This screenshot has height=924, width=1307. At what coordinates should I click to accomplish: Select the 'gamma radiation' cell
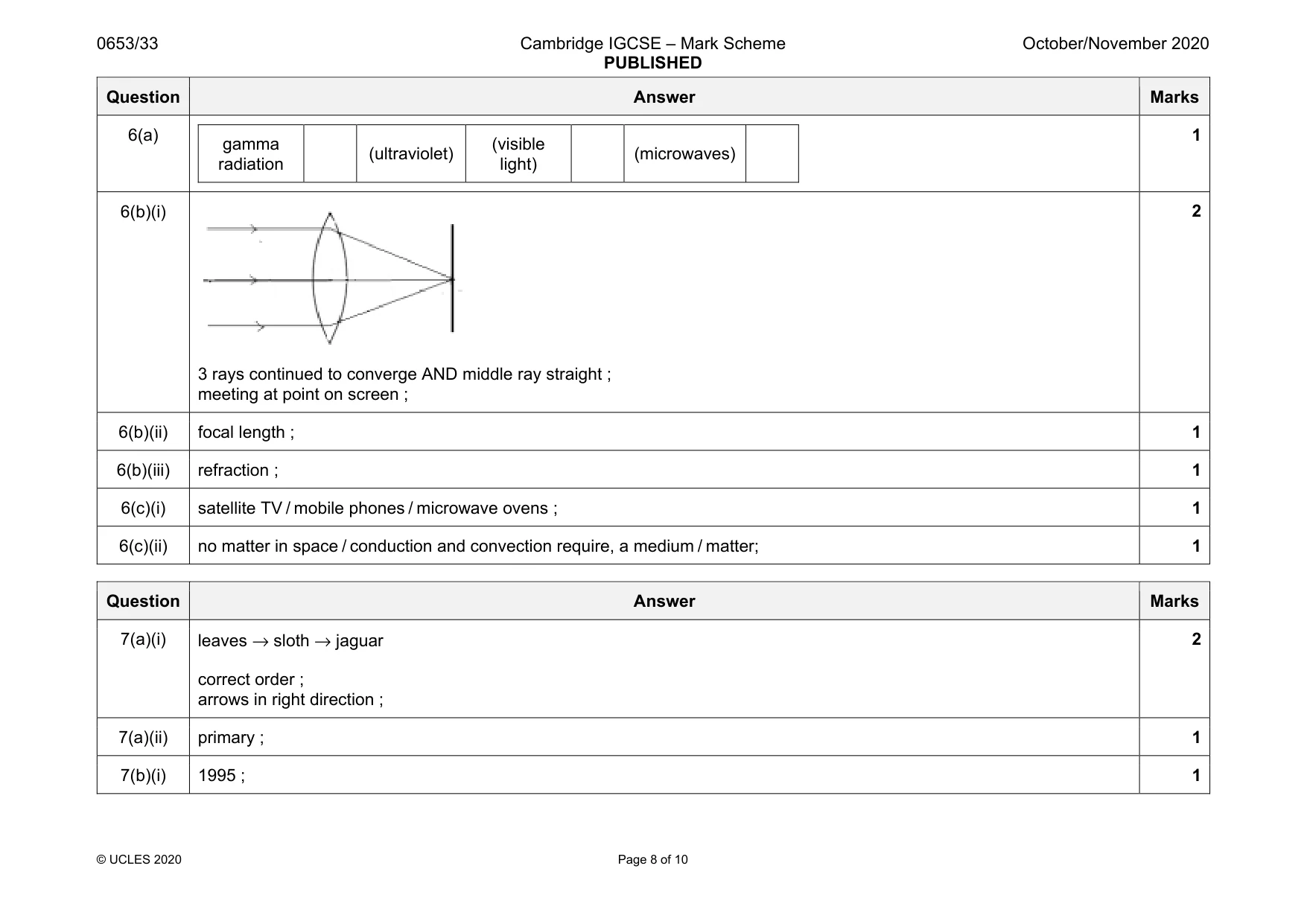(251, 153)
